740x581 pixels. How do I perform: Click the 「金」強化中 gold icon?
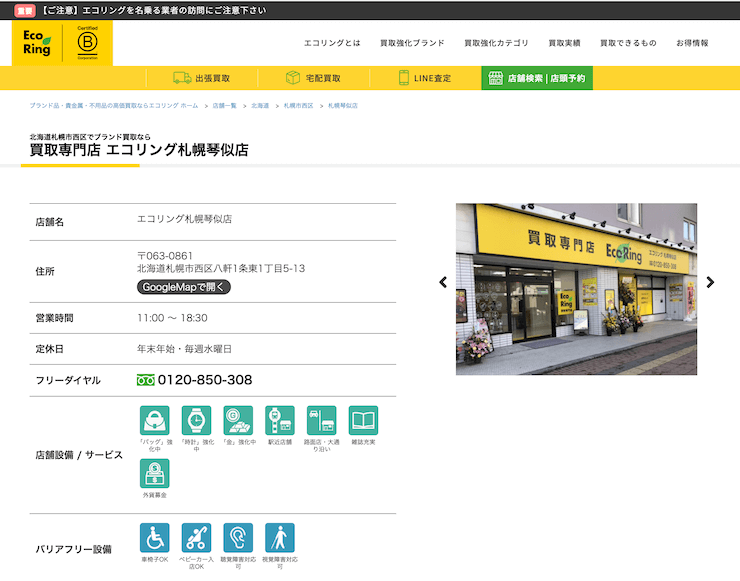[238, 420]
